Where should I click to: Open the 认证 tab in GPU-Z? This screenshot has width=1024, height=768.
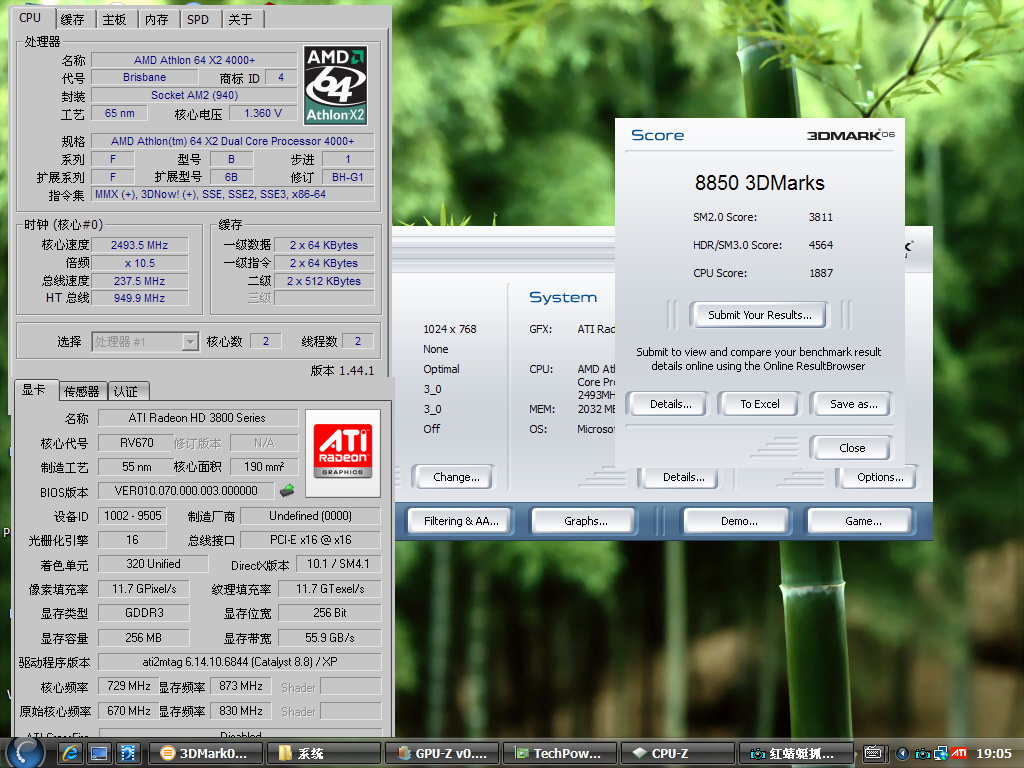click(126, 391)
